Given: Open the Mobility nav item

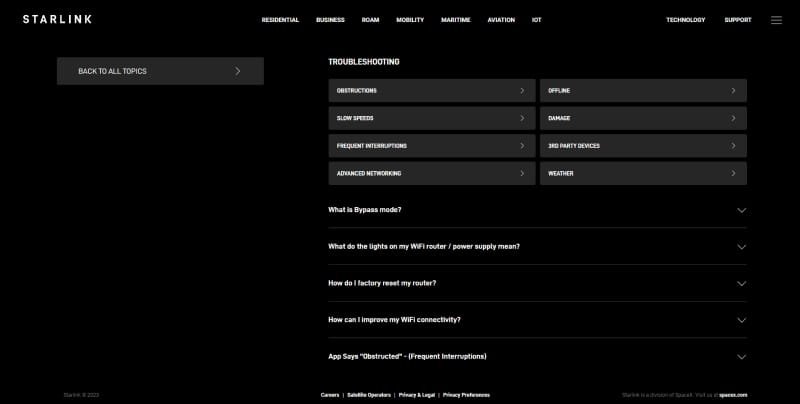Looking at the screenshot, I should pos(410,20).
